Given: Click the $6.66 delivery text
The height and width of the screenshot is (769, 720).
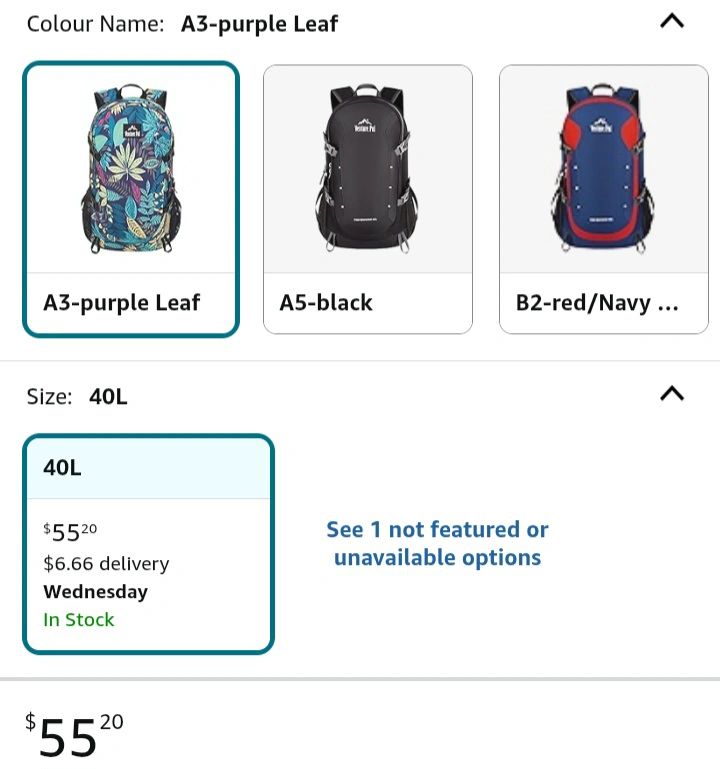Looking at the screenshot, I should [x=106, y=564].
